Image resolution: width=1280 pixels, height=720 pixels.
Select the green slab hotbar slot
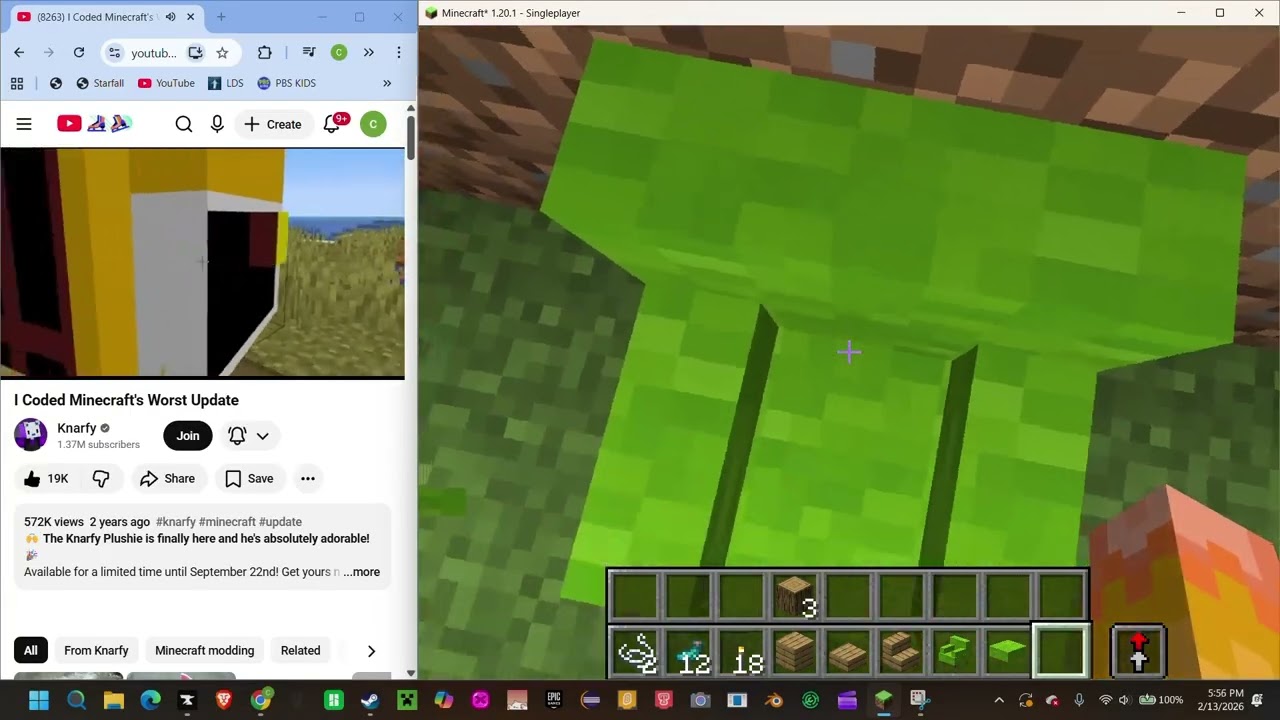[x=1008, y=652]
